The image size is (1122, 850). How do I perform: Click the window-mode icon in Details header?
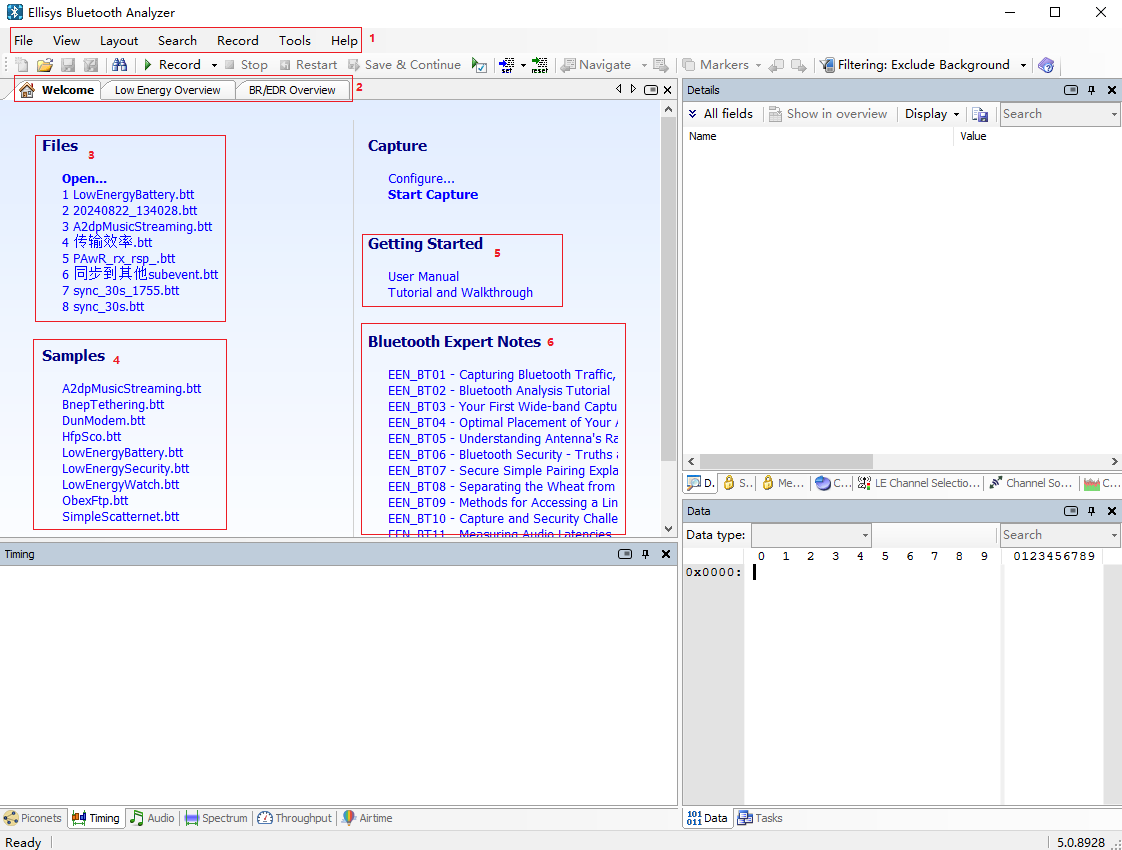point(1070,90)
